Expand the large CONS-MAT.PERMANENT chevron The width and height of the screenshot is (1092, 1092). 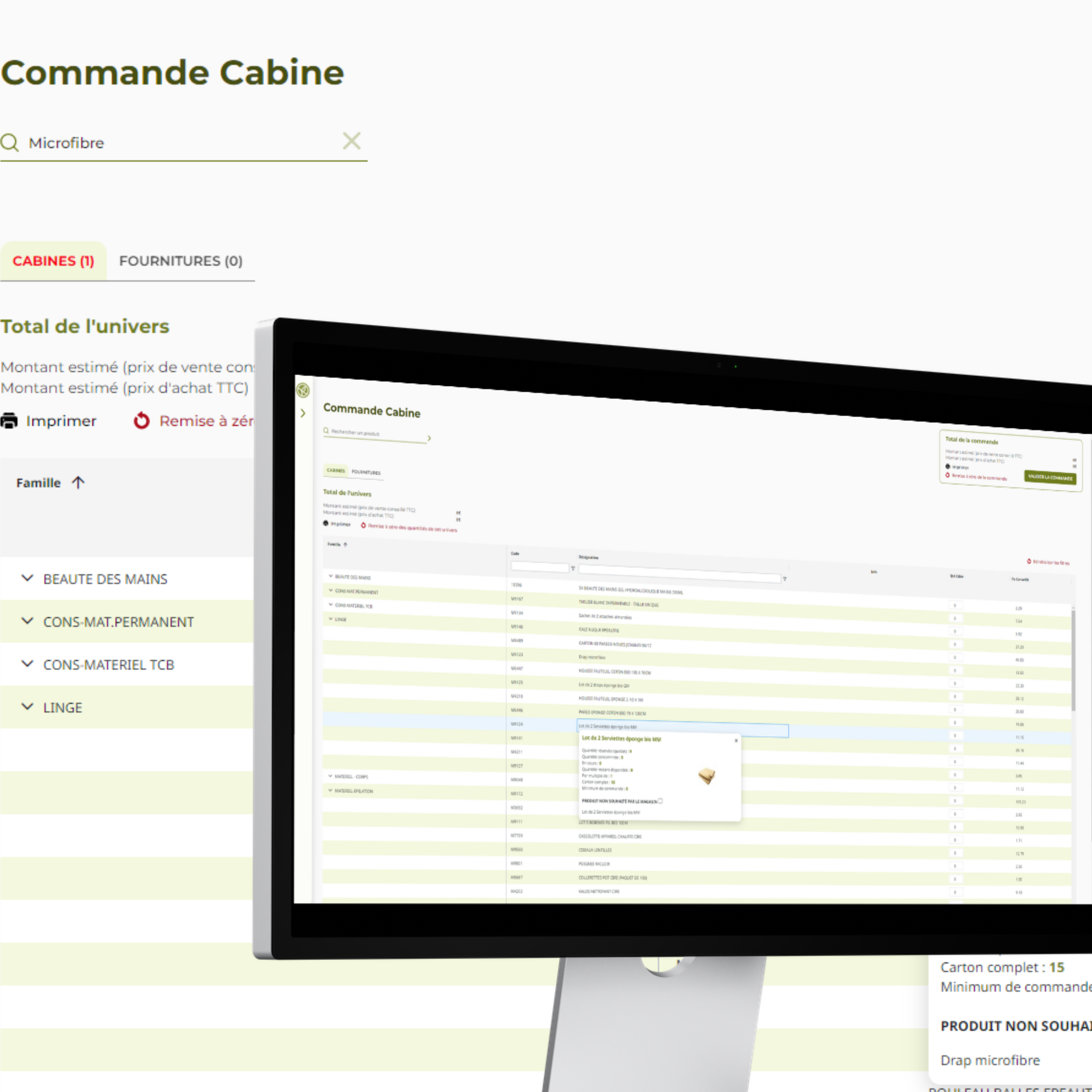point(27,621)
